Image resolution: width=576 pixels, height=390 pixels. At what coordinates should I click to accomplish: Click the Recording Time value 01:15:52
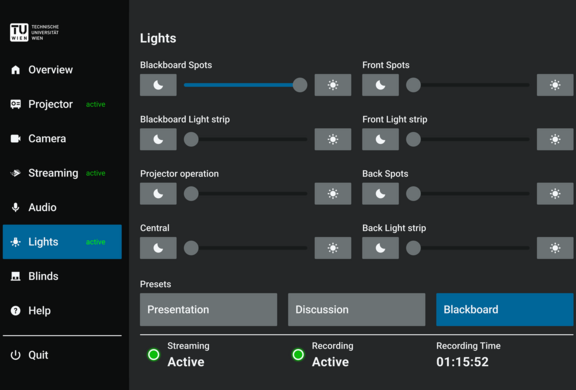click(462, 362)
